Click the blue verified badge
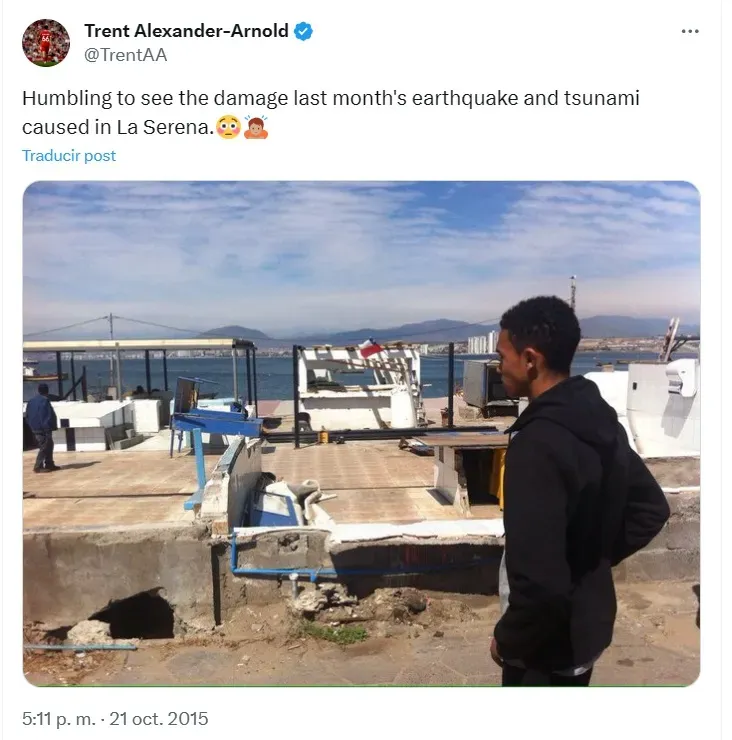Screen dimensions: 732x740 pyautogui.click(x=303, y=31)
